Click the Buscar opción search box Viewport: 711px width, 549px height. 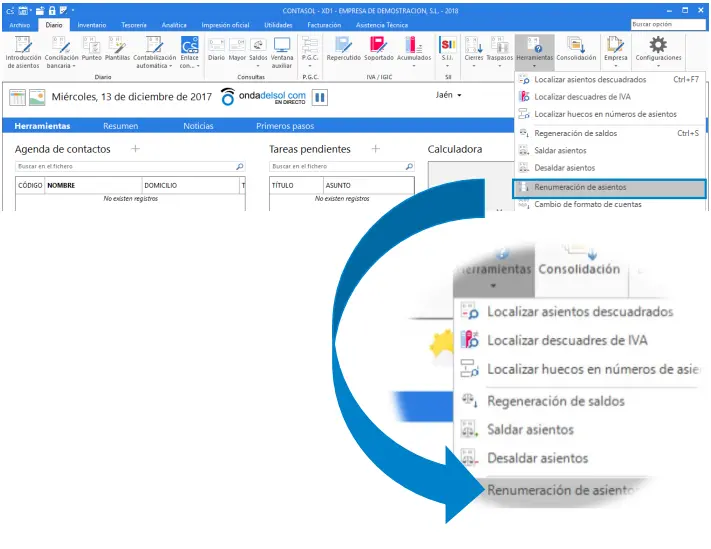point(667,24)
